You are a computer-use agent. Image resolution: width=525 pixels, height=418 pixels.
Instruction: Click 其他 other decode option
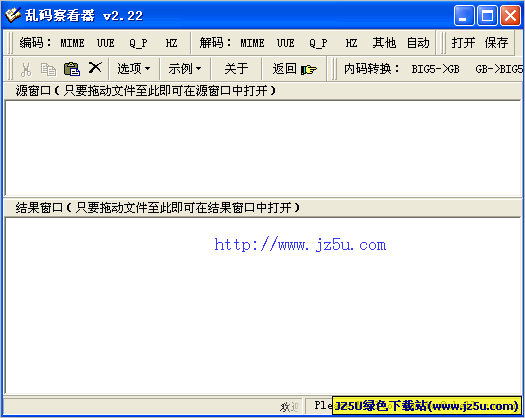384,43
